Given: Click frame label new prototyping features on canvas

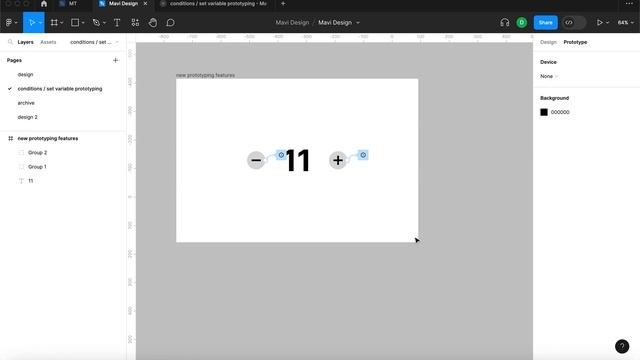Looking at the screenshot, I should point(205,75).
